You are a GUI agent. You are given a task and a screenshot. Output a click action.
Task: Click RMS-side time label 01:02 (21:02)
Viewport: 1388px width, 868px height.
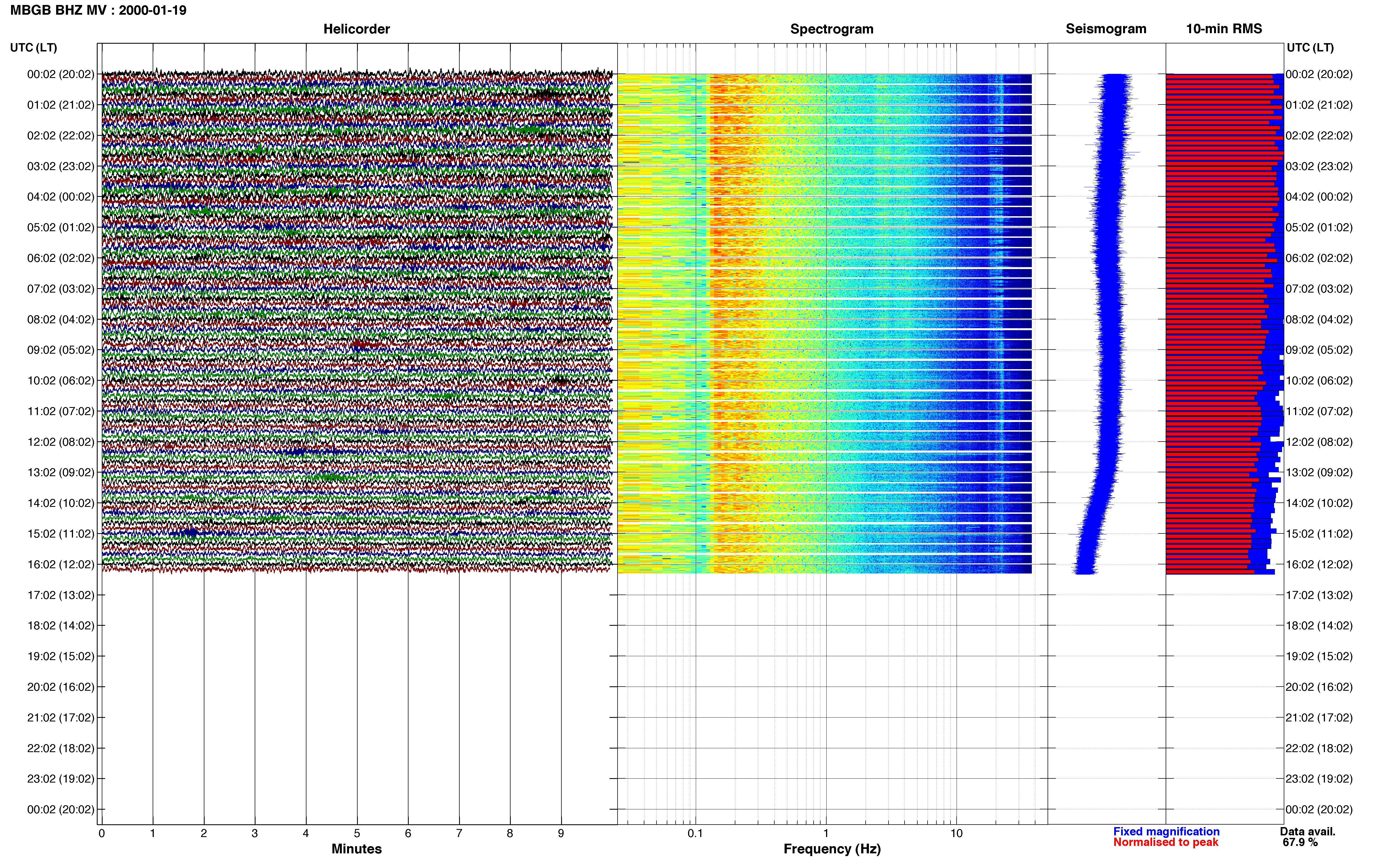(x=1319, y=105)
